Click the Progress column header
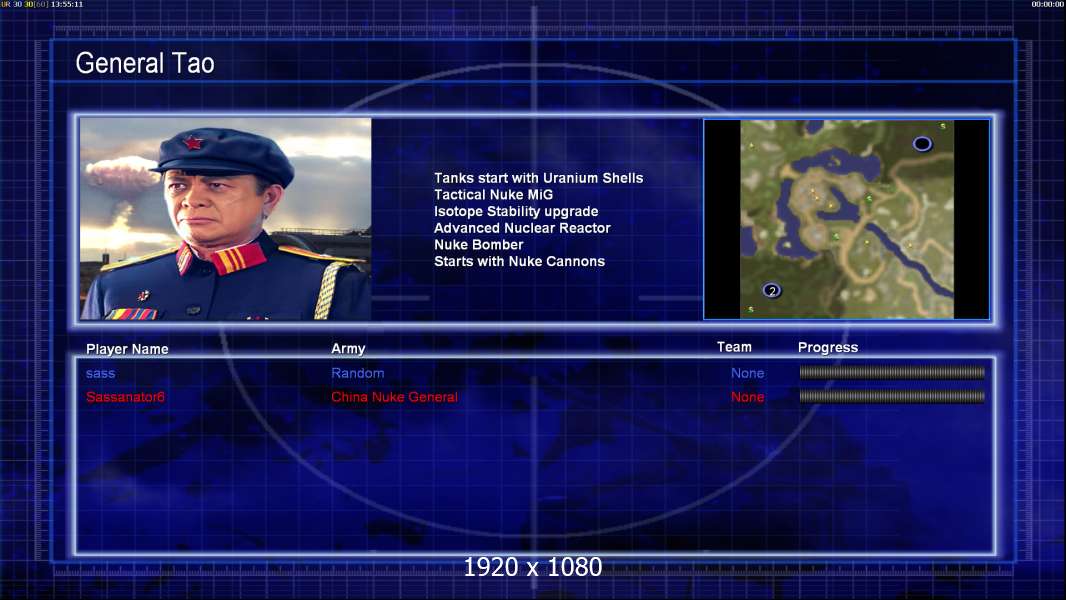Image resolution: width=1066 pixels, height=600 pixels. click(x=828, y=347)
